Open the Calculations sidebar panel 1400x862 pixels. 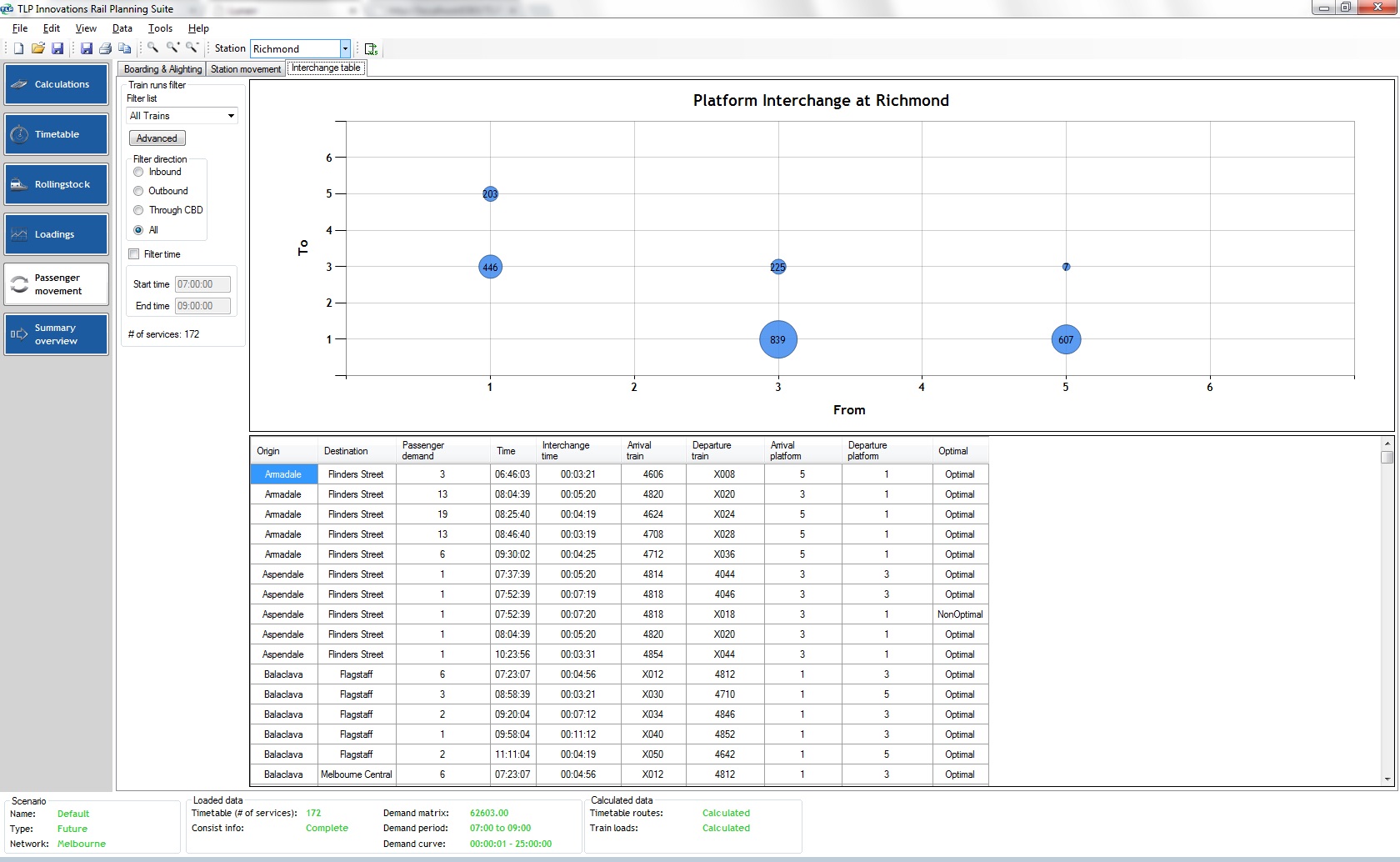tap(57, 84)
